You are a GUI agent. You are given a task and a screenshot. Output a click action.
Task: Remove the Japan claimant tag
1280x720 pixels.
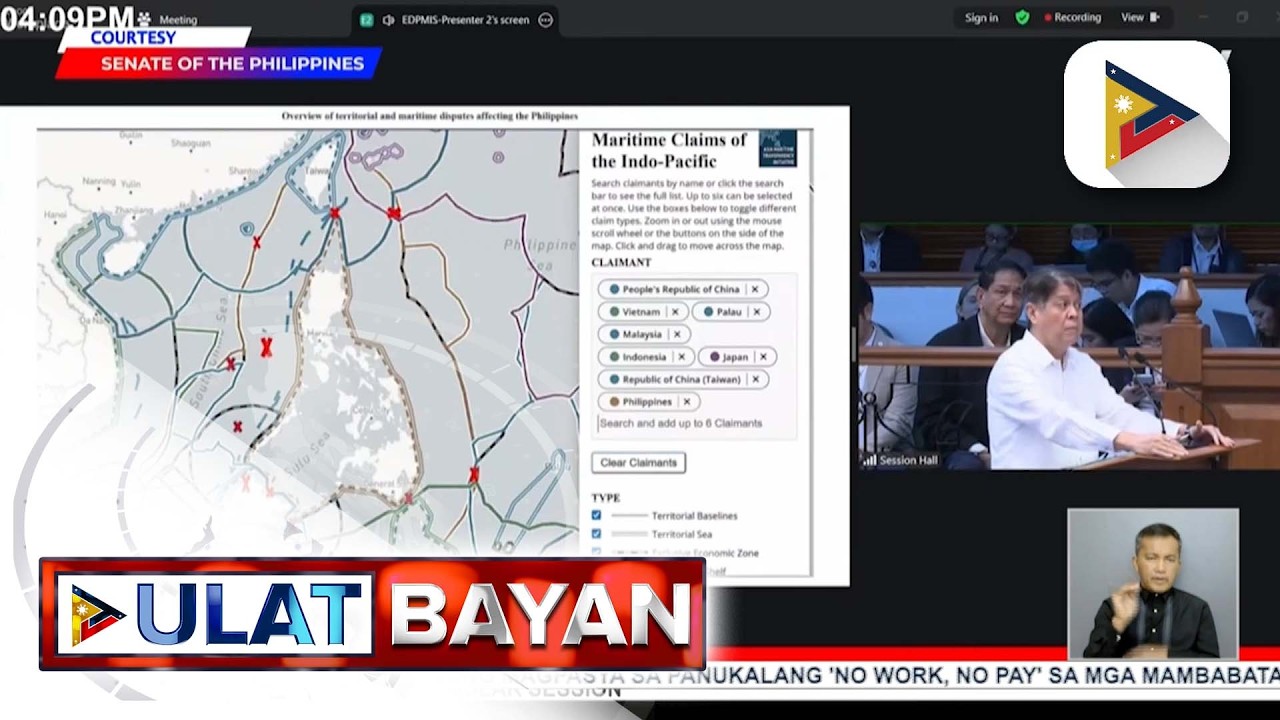click(x=763, y=357)
